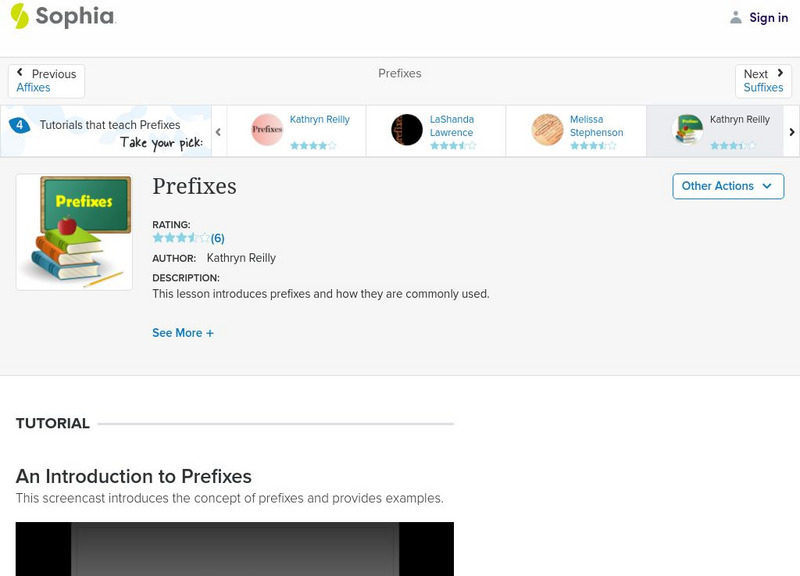Select LaShanda Lawrence's dark avatar icon

(x=407, y=130)
